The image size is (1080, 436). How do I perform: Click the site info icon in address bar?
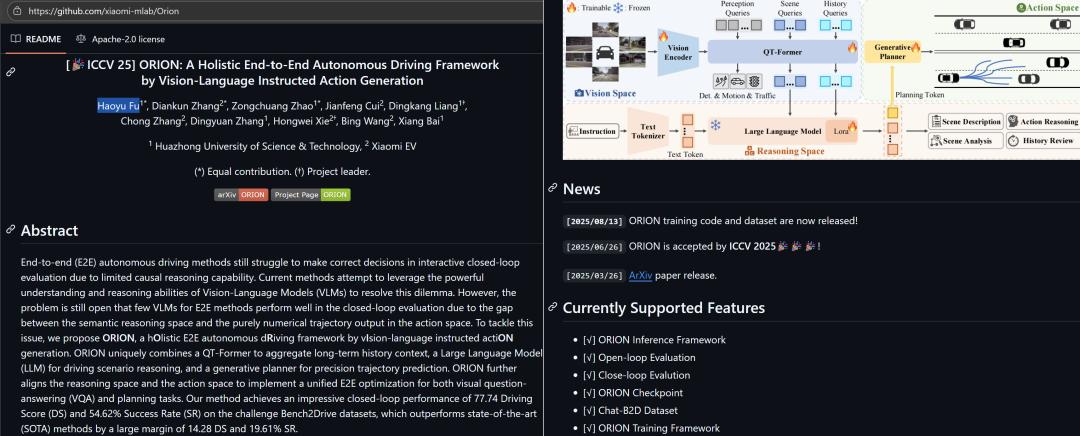[x=17, y=12]
